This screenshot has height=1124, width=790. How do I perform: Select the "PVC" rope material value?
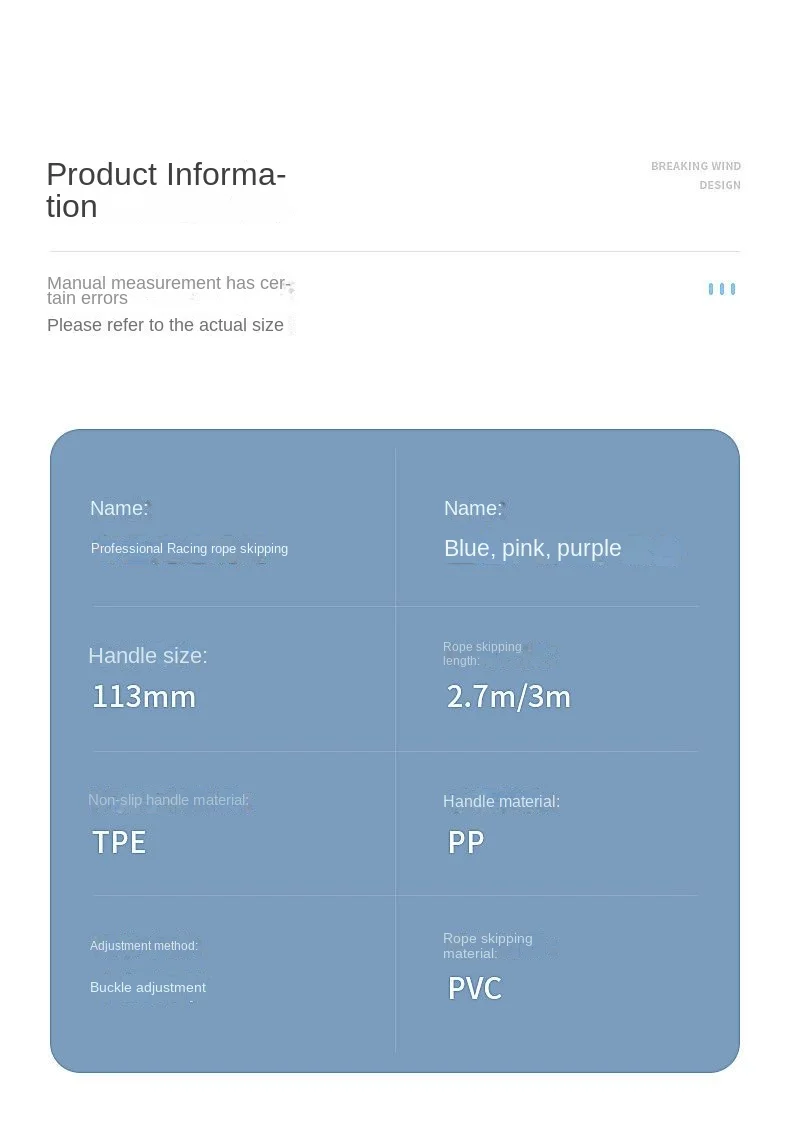474,988
